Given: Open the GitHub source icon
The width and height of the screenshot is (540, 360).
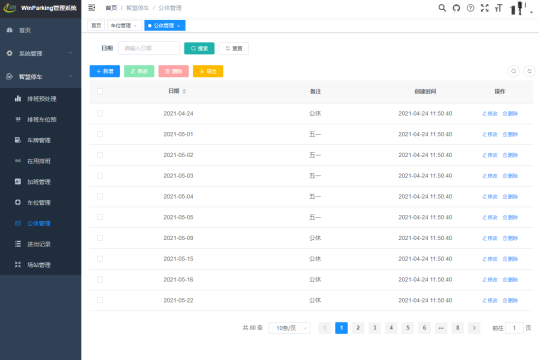Looking at the screenshot, I should coord(456,8).
